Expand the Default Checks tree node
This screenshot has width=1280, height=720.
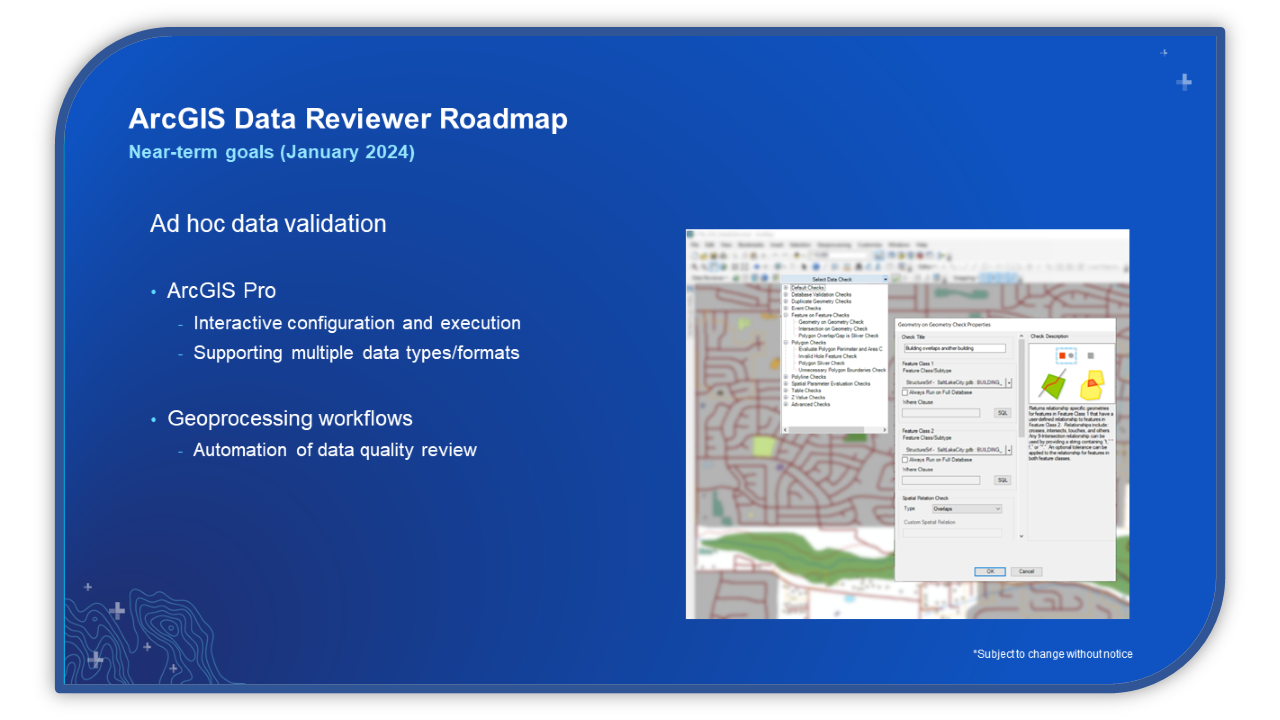pyautogui.click(x=786, y=288)
